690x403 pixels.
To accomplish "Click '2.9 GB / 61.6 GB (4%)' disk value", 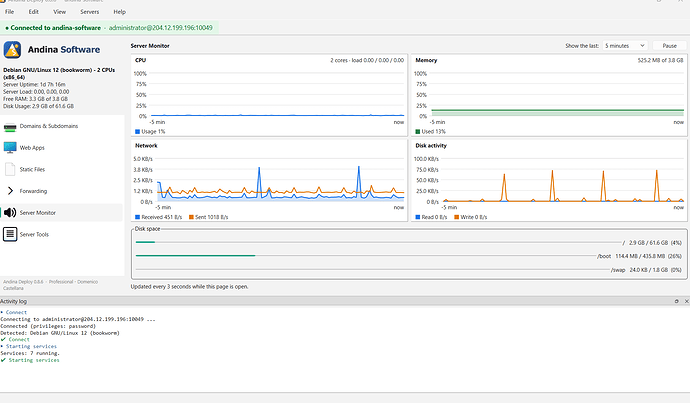I will coord(655,243).
